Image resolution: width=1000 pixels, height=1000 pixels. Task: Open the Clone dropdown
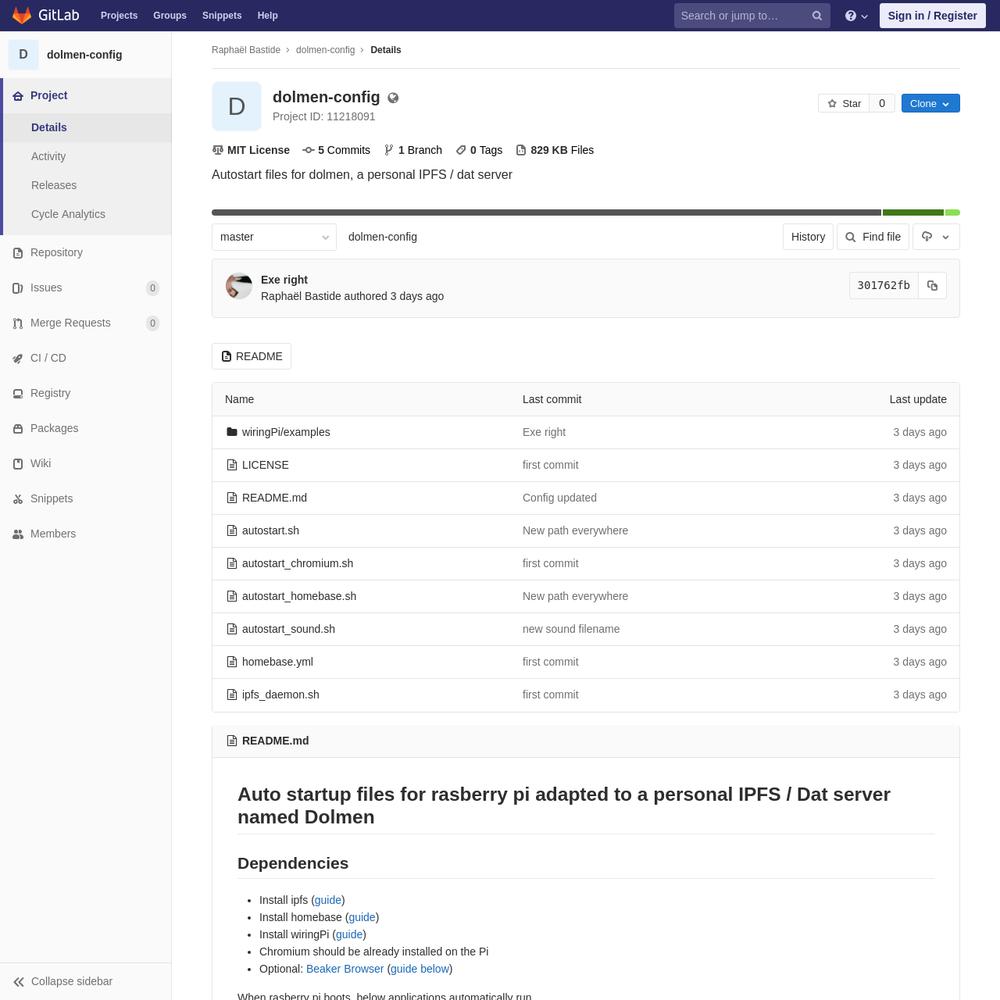pyautogui.click(x=930, y=103)
